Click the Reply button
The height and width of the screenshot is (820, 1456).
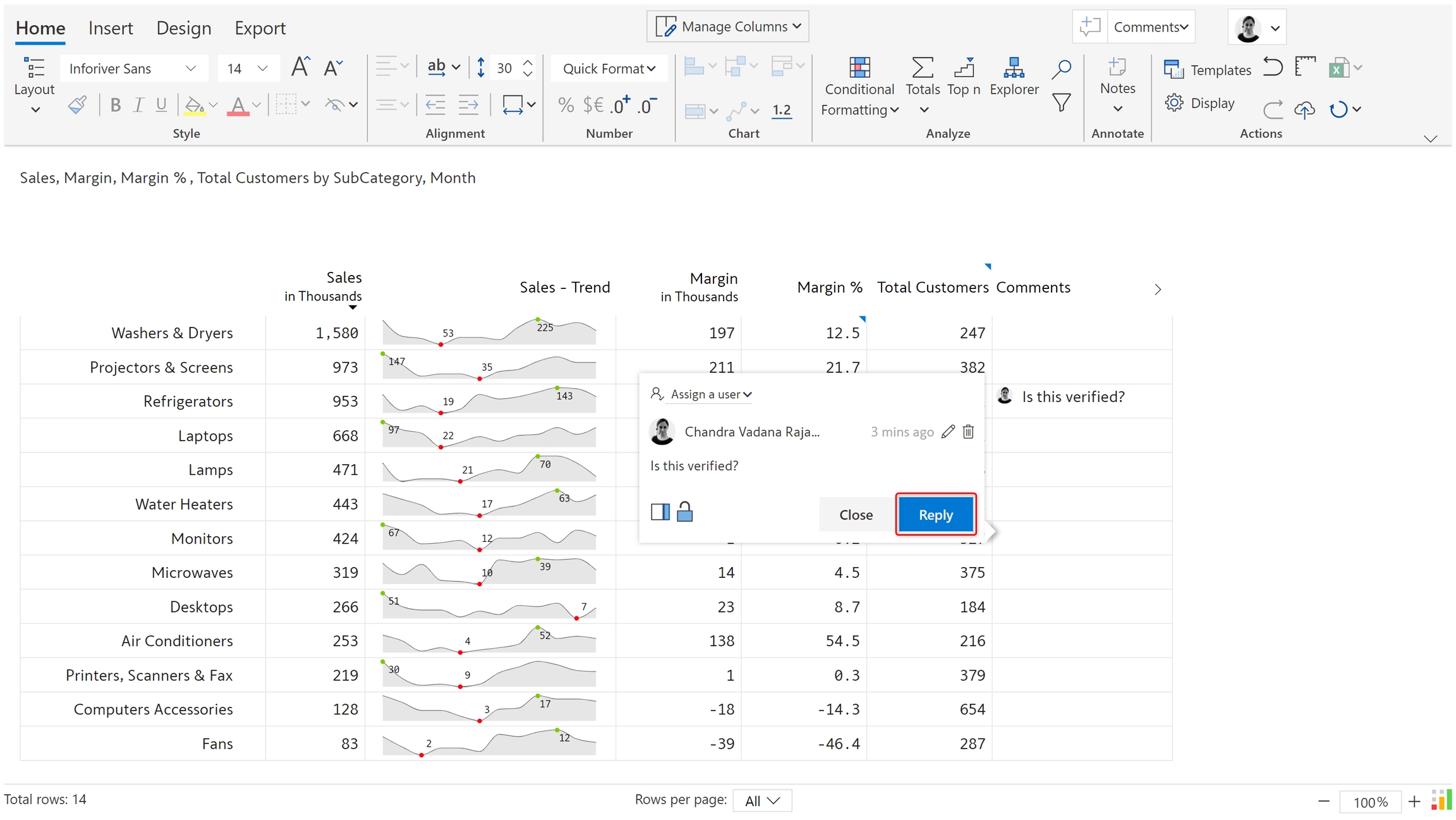pos(935,515)
